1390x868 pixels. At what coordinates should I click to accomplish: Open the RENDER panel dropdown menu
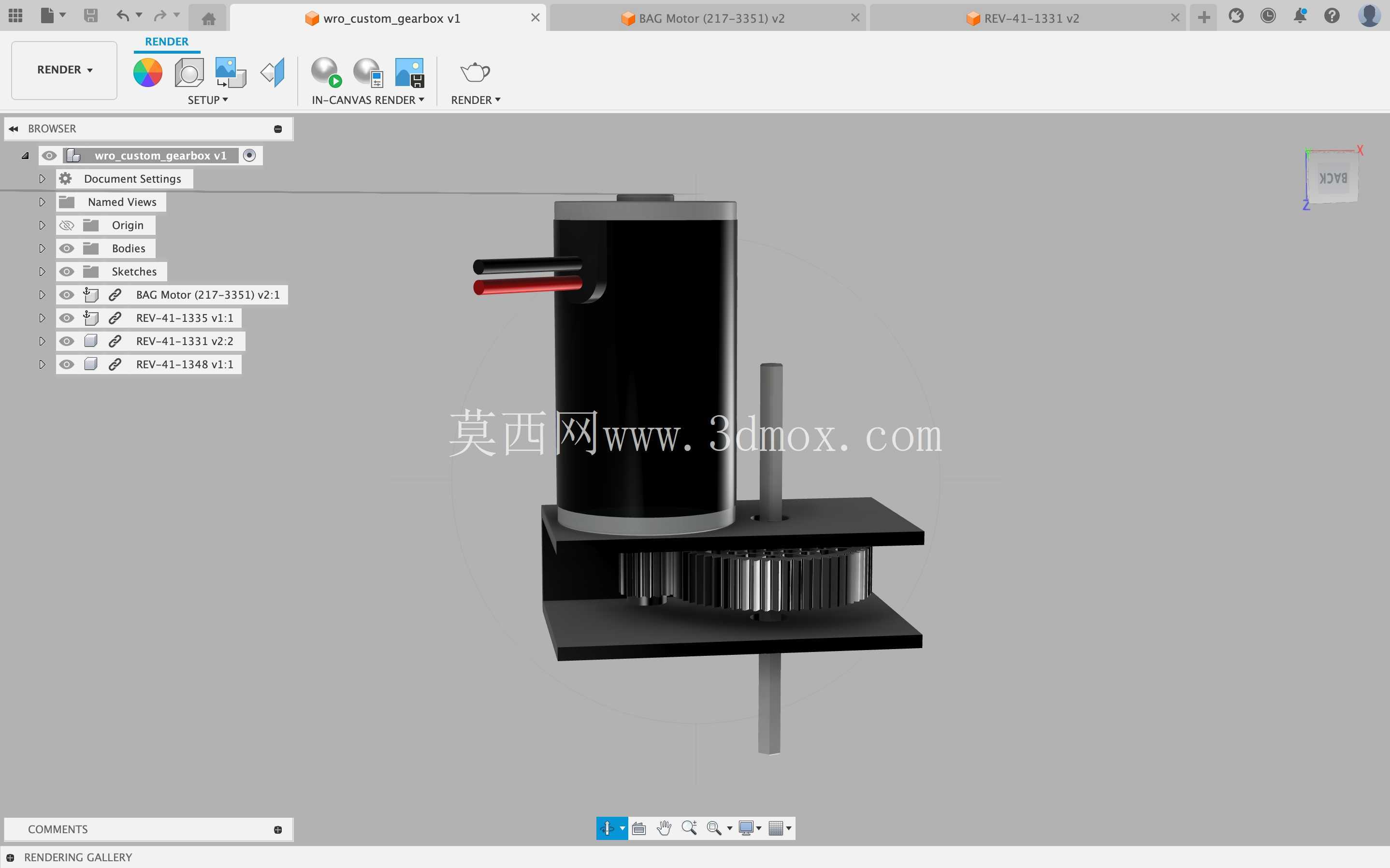click(476, 100)
